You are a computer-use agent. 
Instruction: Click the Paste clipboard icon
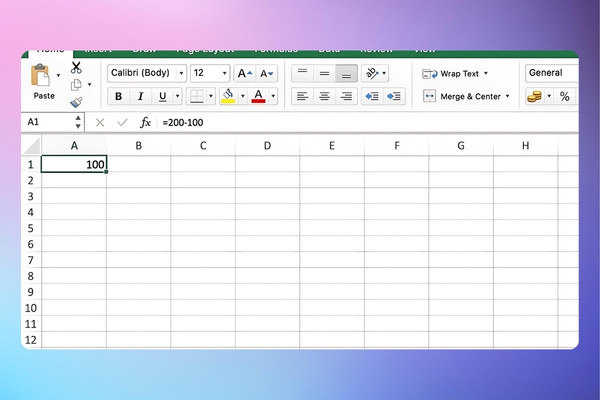click(x=41, y=75)
